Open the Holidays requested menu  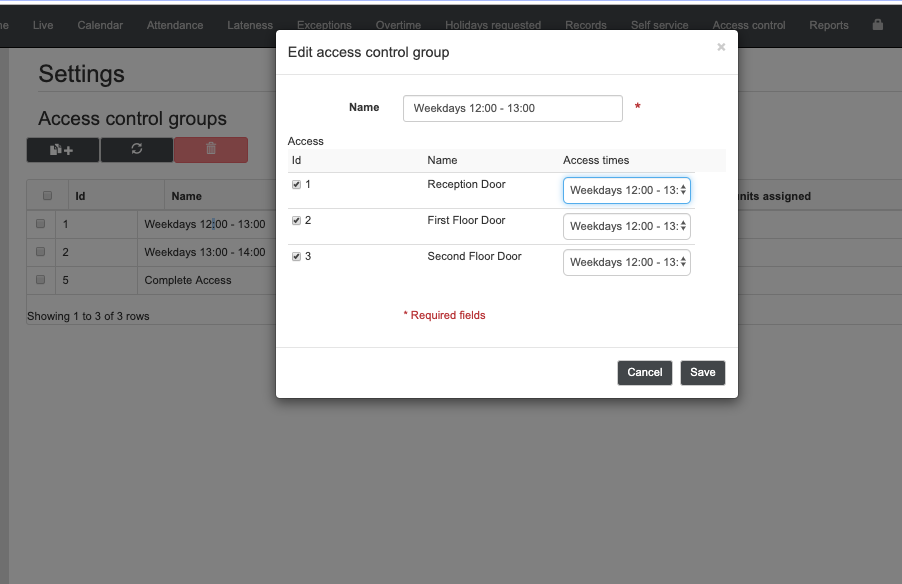493,25
